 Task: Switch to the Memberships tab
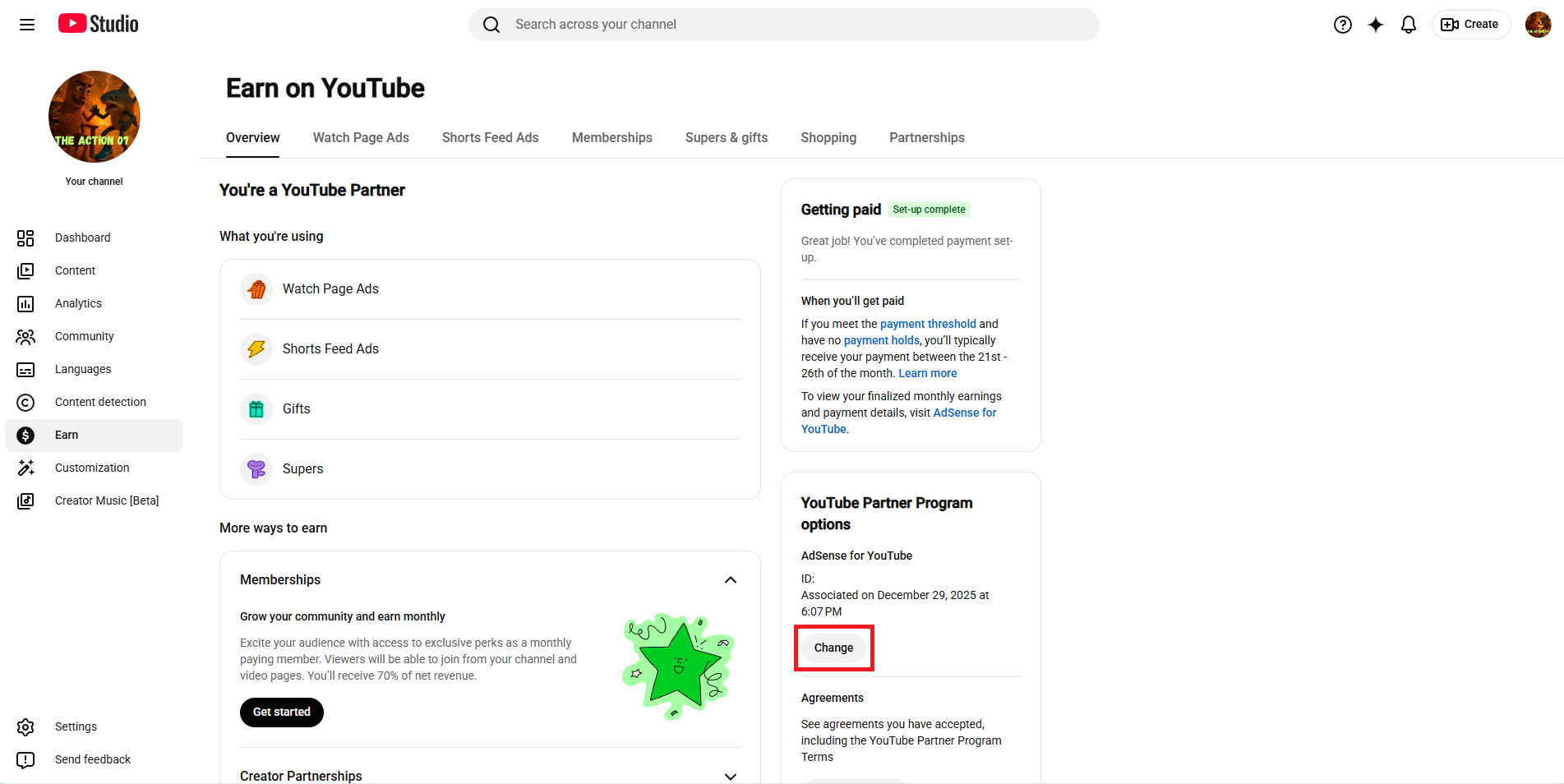612,137
